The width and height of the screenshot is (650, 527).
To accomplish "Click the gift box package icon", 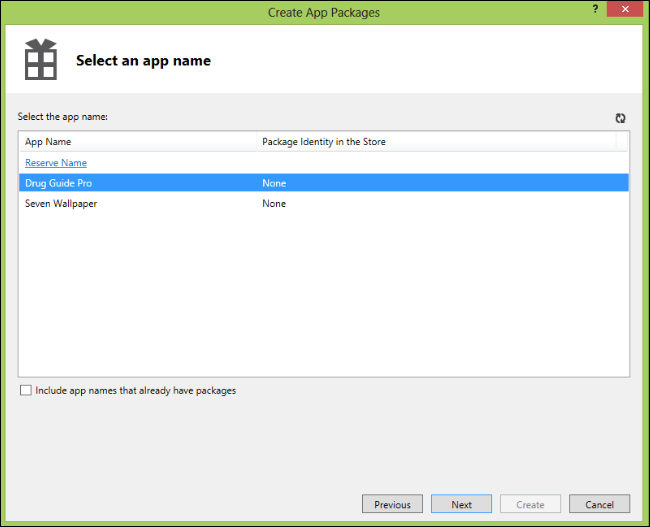I will coord(41,60).
